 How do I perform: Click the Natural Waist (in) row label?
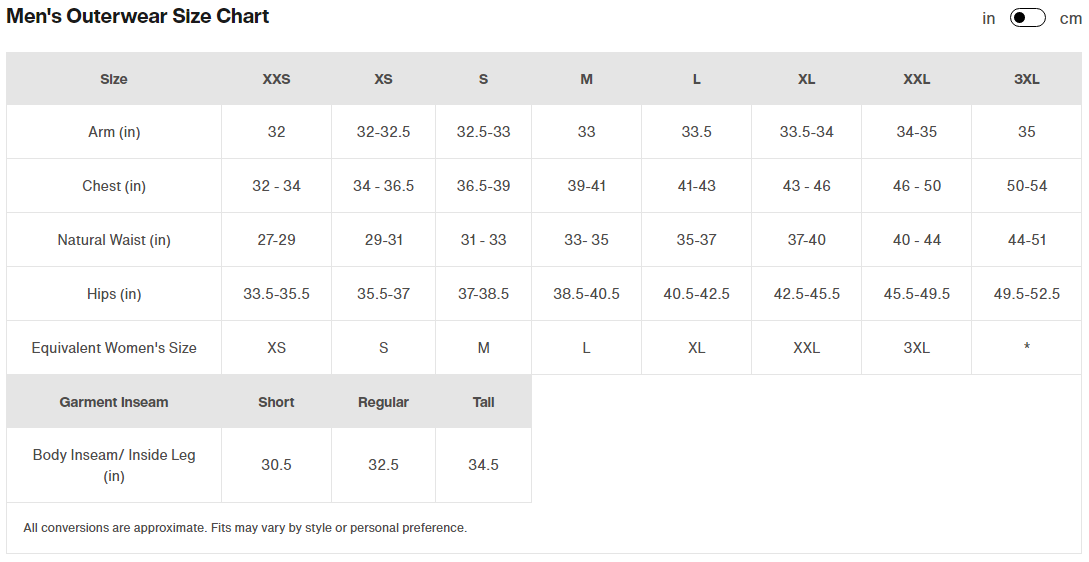click(114, 240)
